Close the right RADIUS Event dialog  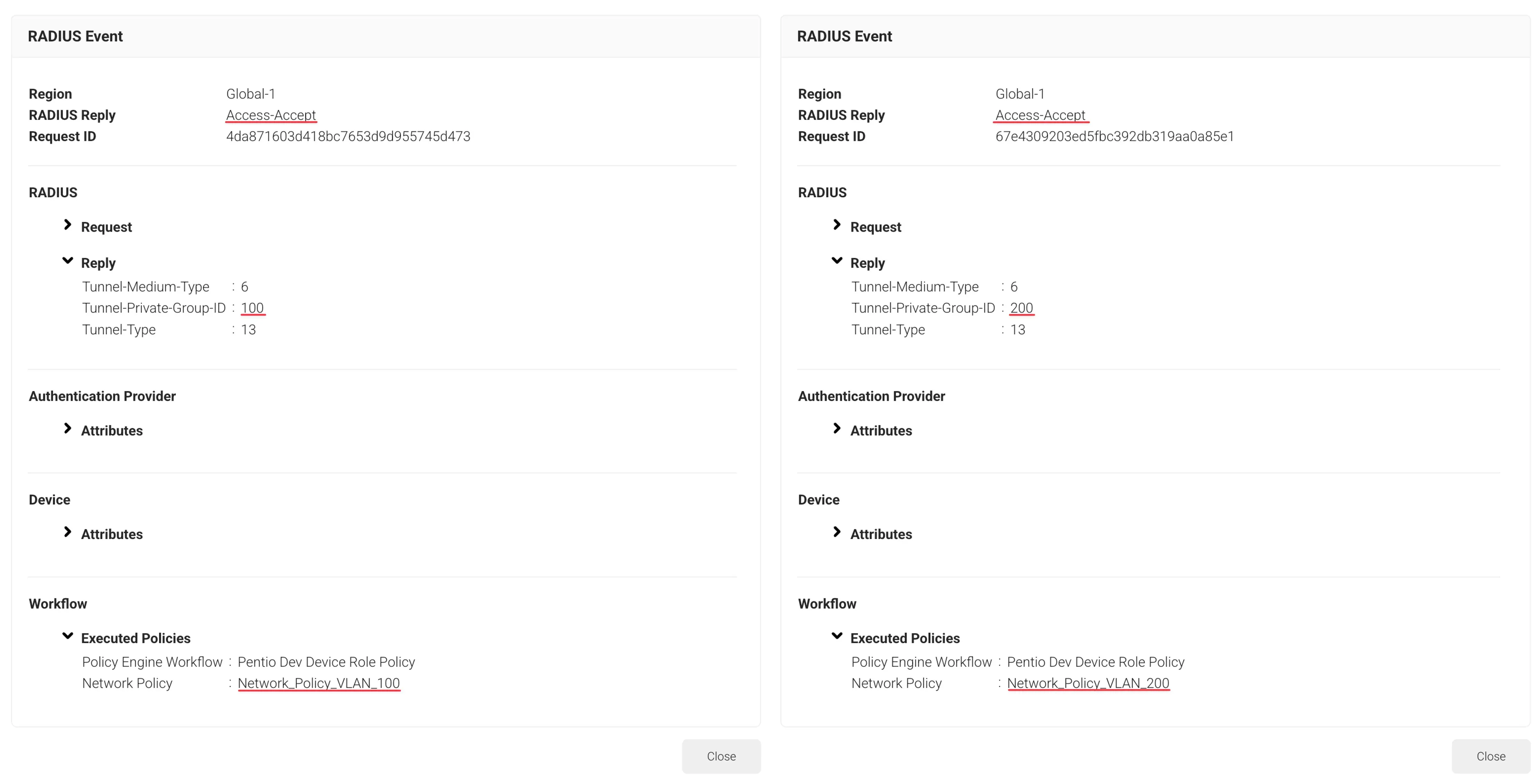(x=1490, y=756)
